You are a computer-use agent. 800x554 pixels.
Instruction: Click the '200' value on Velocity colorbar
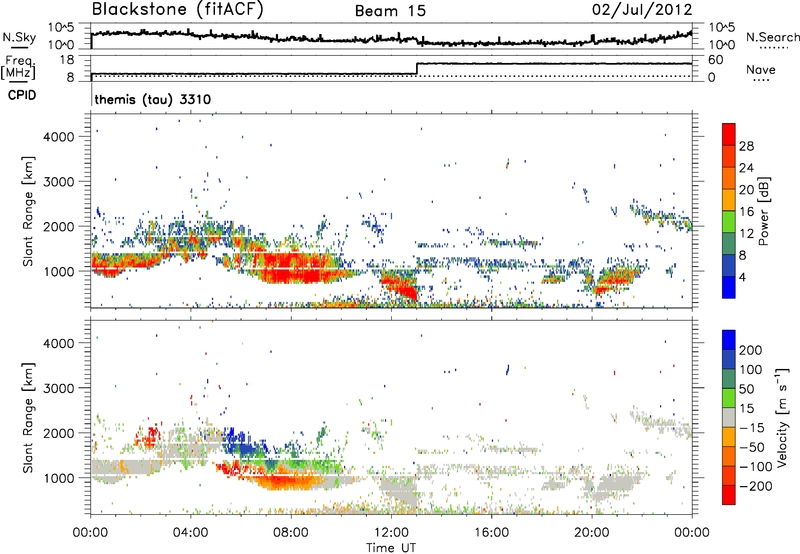point(751,350)
